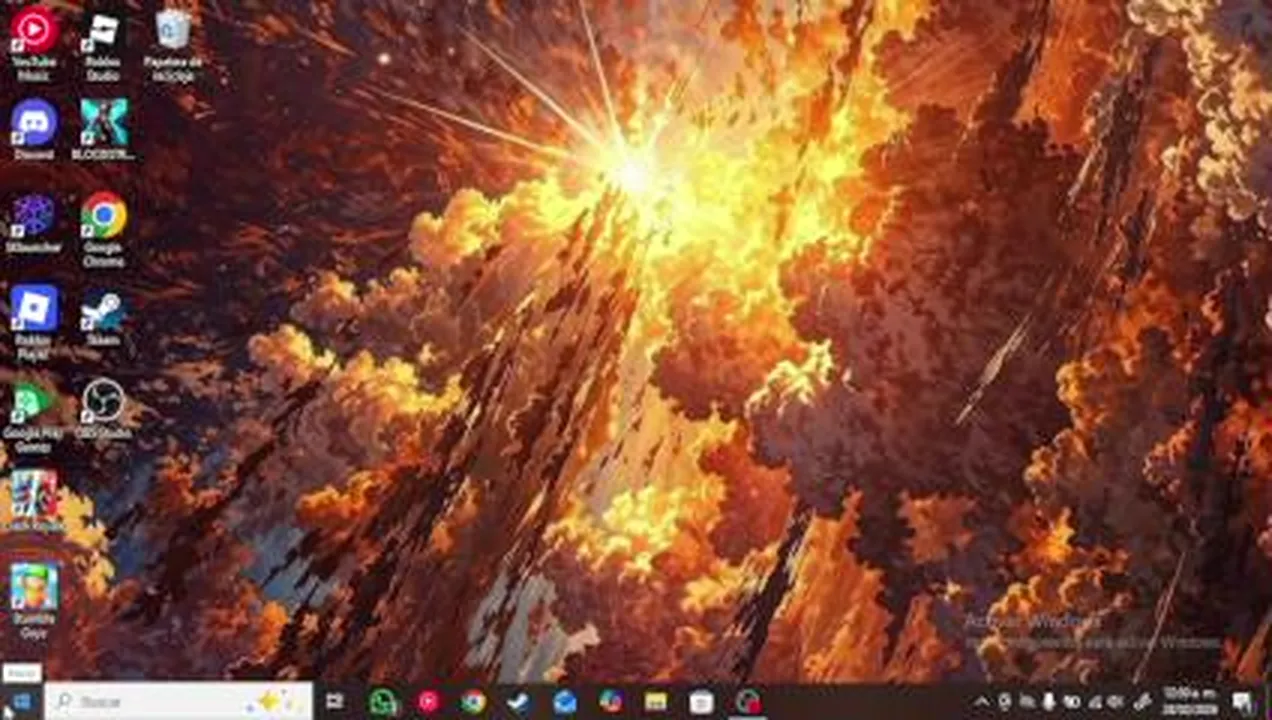Select the Steam desktop shortcut

[103, 318]
